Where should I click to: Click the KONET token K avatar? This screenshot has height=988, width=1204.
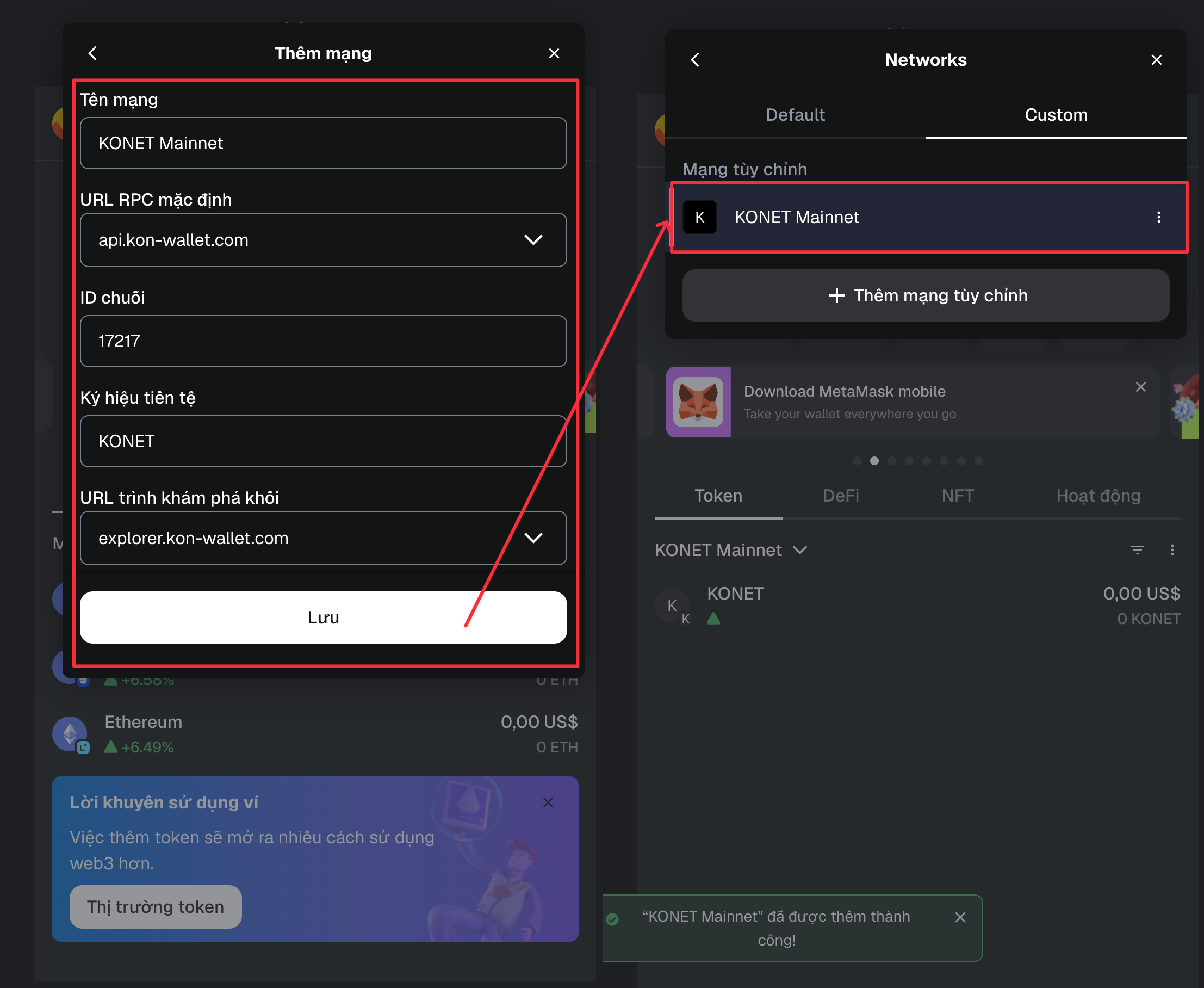(672, 606)
